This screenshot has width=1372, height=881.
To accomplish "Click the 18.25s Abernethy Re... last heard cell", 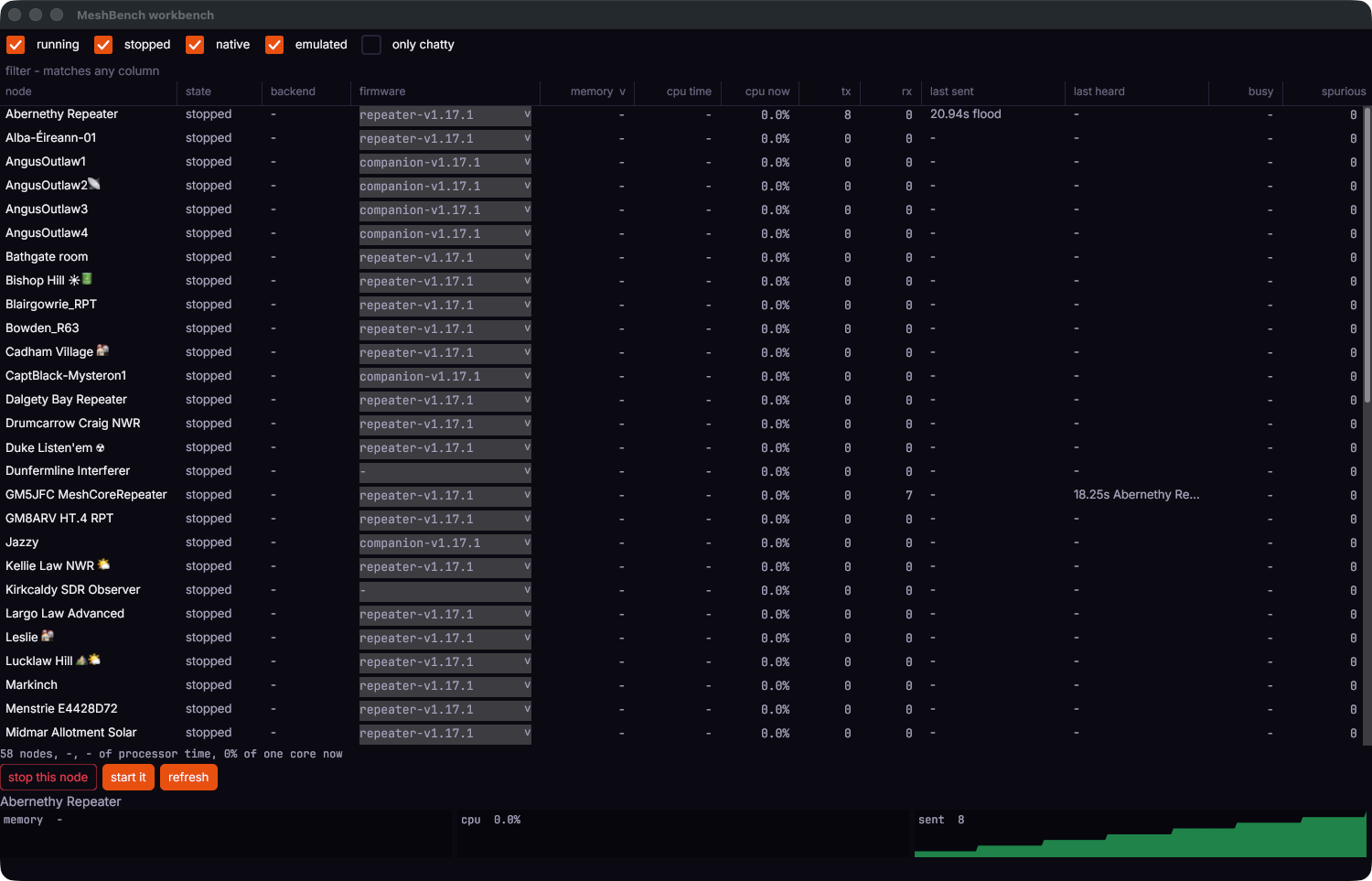I will click(1136, 495).
